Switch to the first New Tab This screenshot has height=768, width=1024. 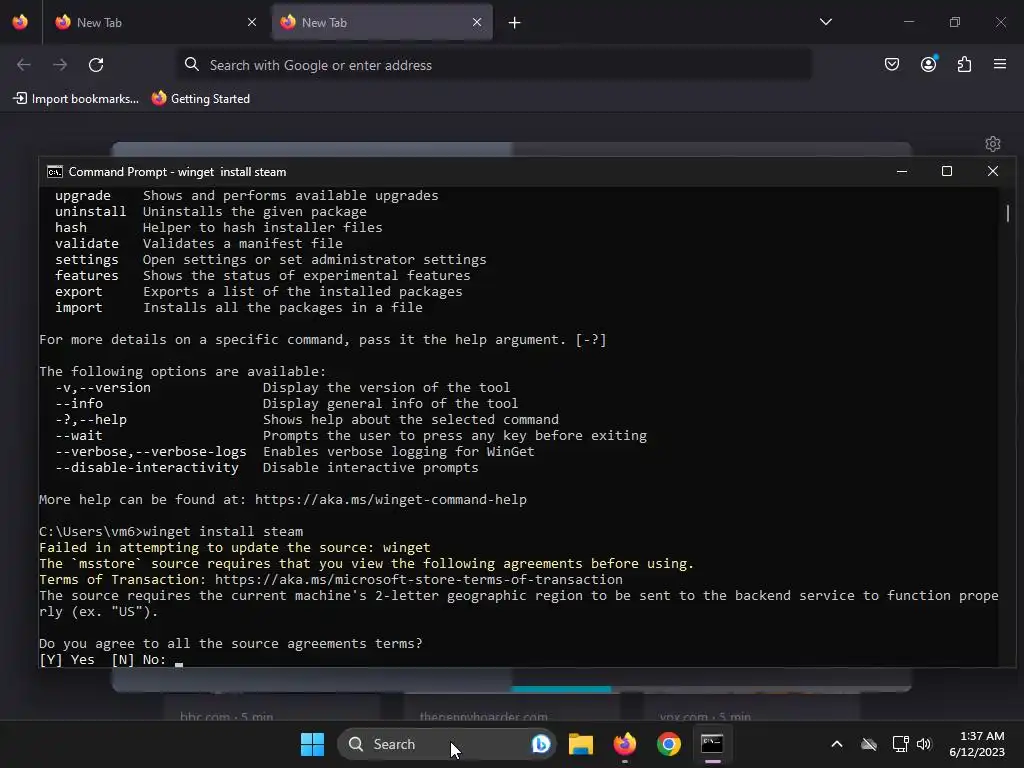pos(154,22)
